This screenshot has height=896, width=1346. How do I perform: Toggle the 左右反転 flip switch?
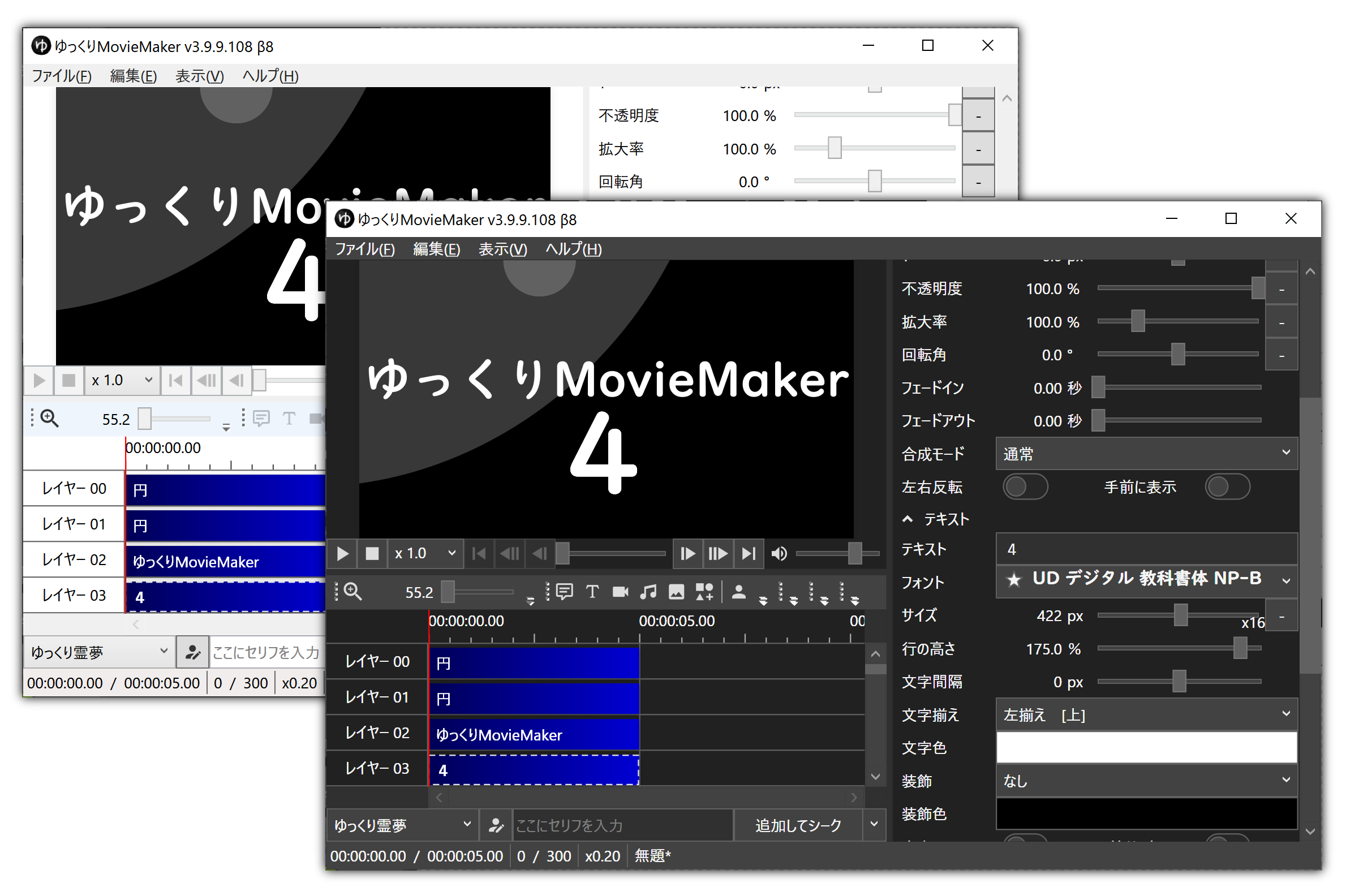(1025, 487)
